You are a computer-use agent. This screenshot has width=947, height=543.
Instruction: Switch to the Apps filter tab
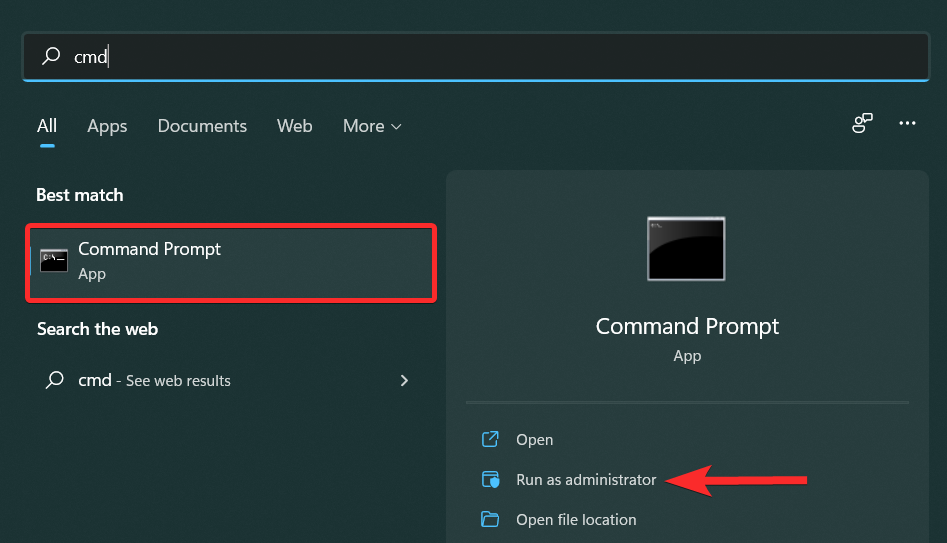pyautogui.click(x=107, y=126)
